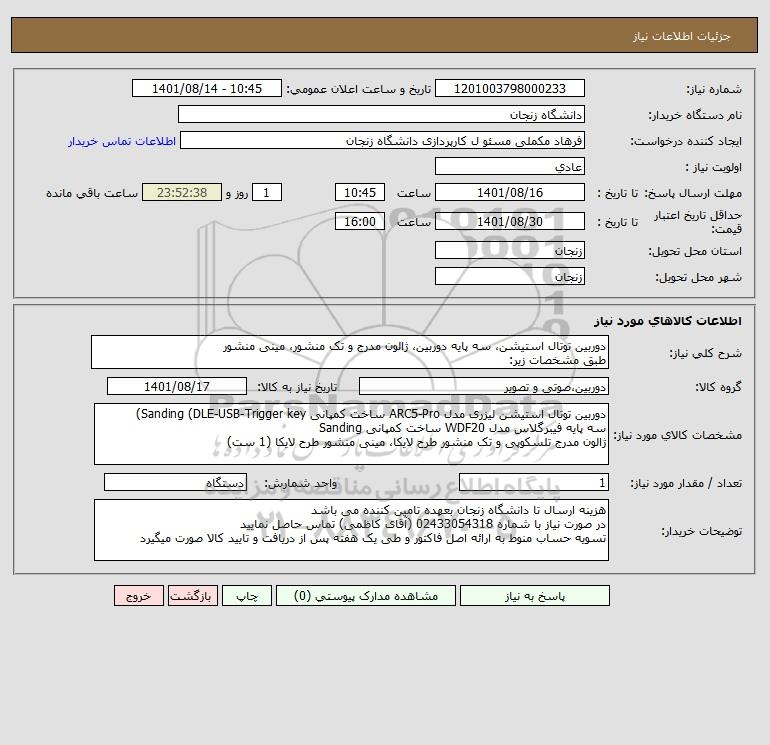Click the buyer notes box توضیحات خریدار
770x745 pixels.
pos(351,530)
